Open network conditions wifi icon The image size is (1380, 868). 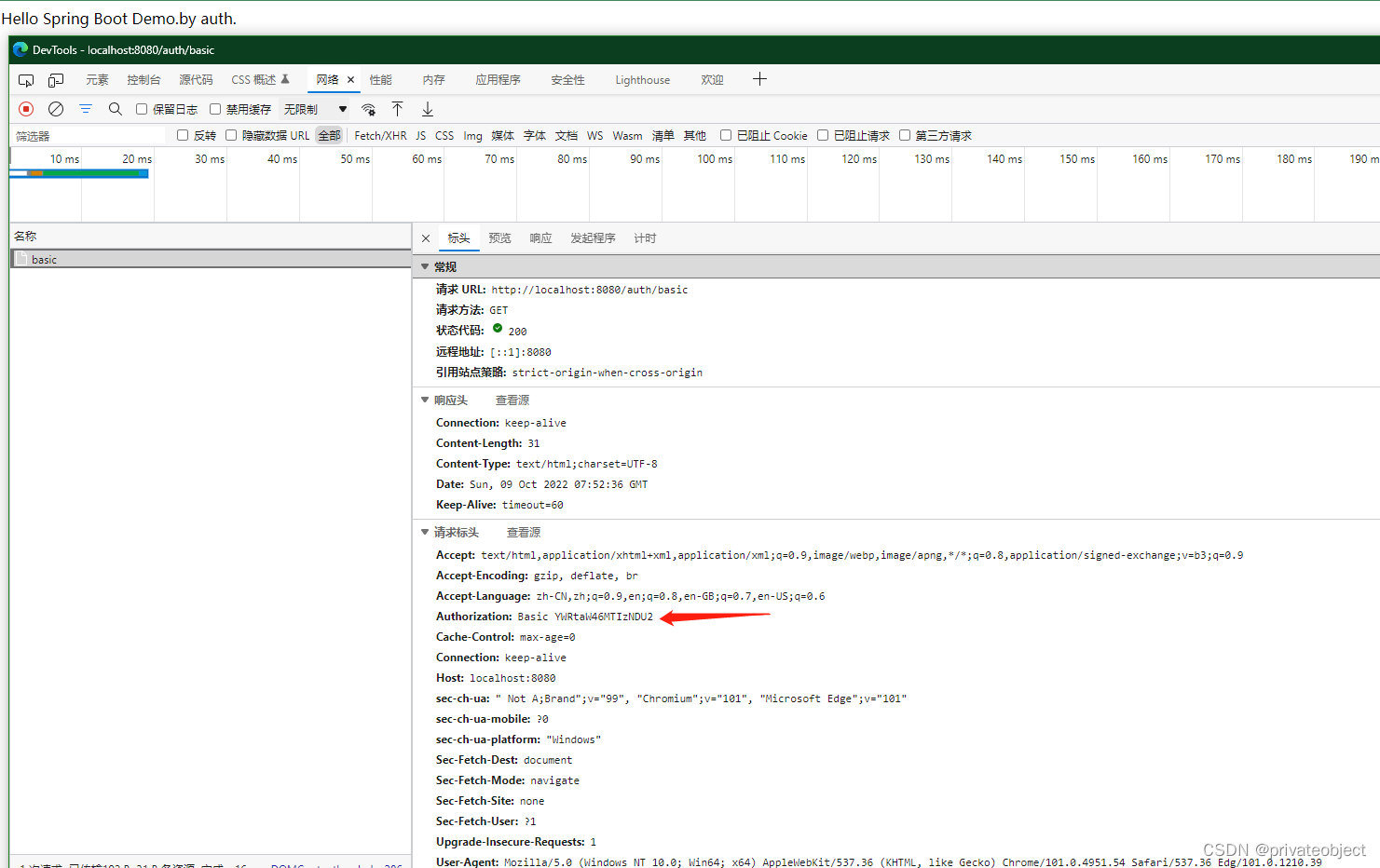tap(369, 109)
